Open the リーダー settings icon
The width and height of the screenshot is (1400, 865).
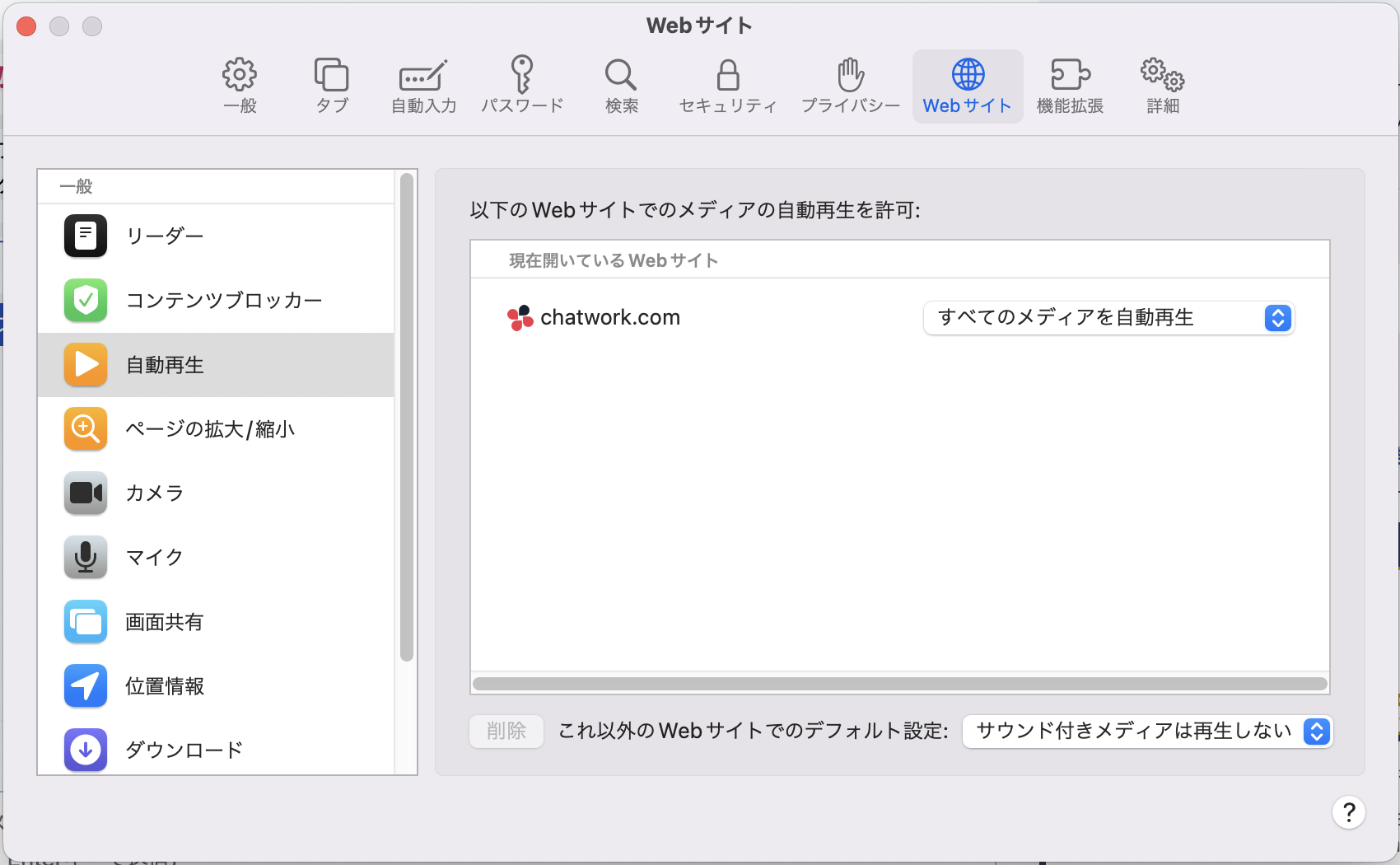[x=85, y=236]
